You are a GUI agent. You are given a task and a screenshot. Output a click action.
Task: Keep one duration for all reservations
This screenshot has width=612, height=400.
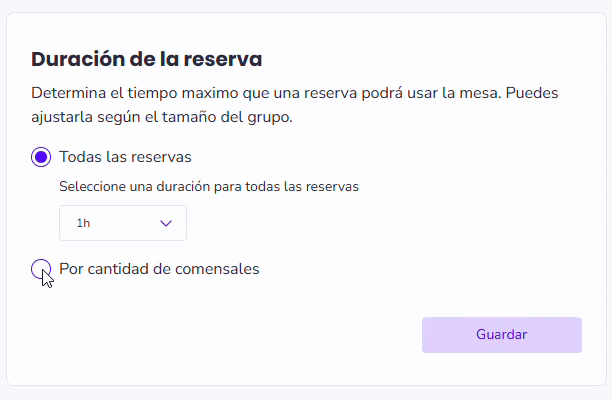(41, 157)
